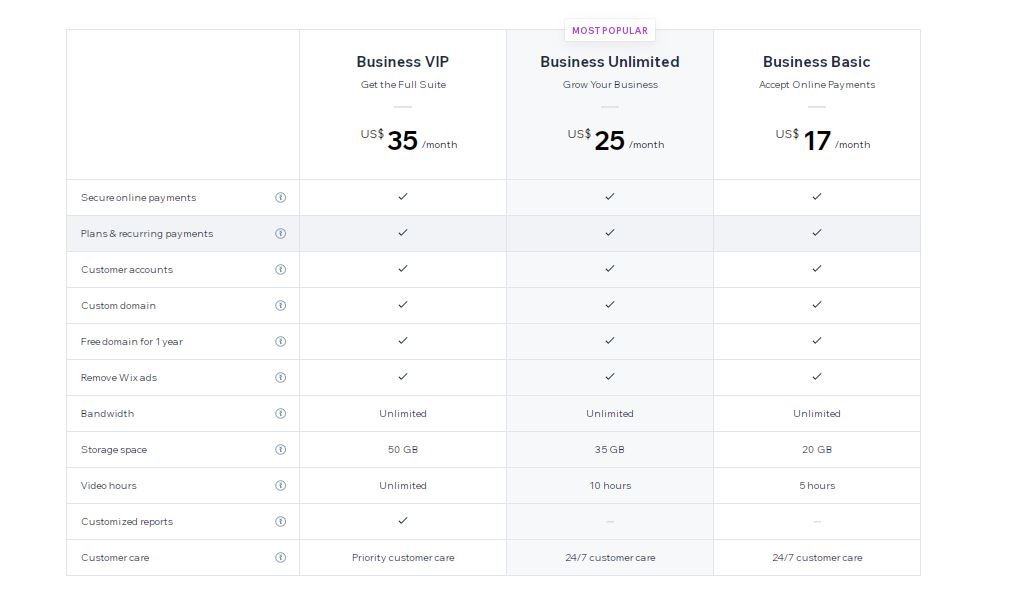The image size is (1009, 595).
Task: Click the Bandwidth info icon
Action: [x=281, y=414]
